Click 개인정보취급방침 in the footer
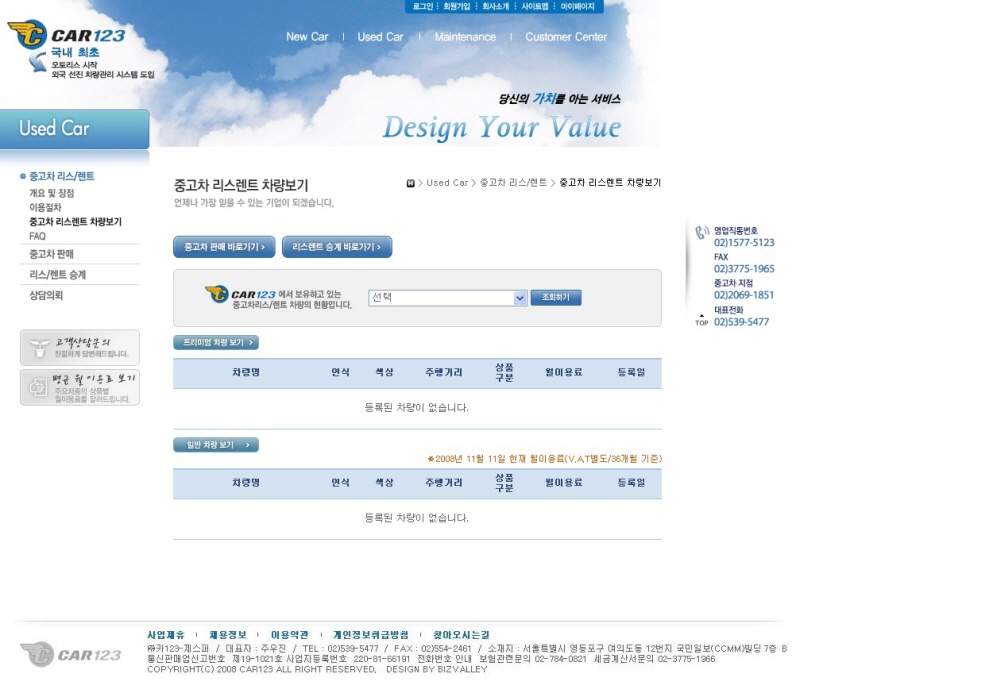Image resolution: width=1000 pixels, height=685 pixels. 371,635
